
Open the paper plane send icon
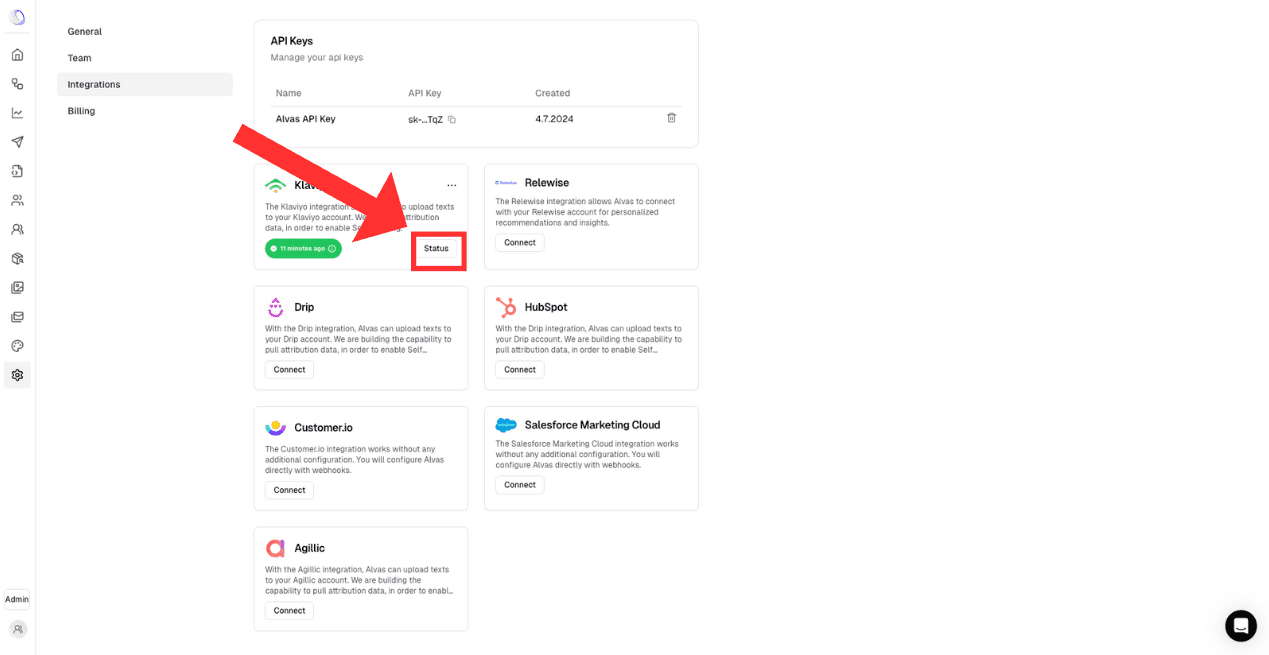click(17, 142)
